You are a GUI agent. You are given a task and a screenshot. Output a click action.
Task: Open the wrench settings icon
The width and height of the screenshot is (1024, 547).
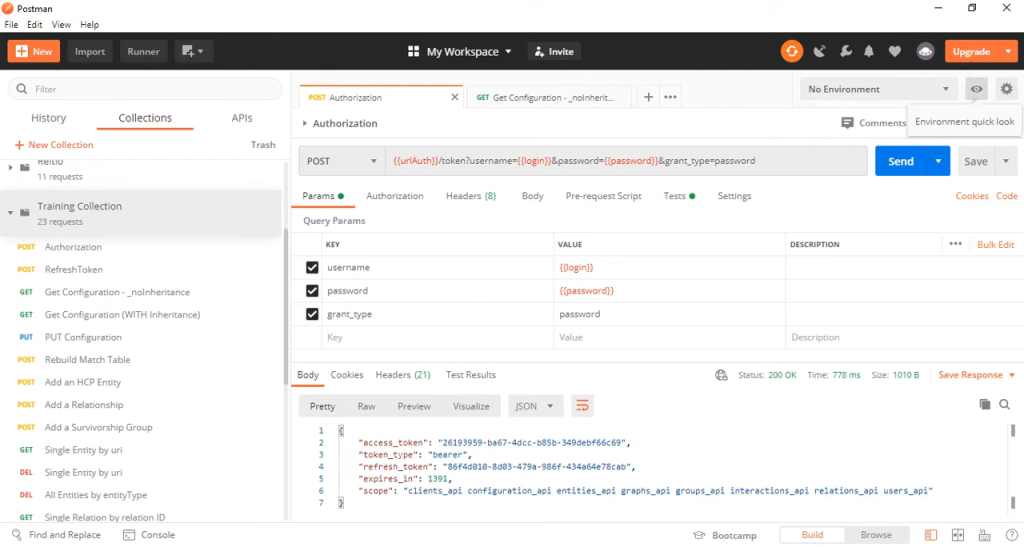click(x=846, y=52)
